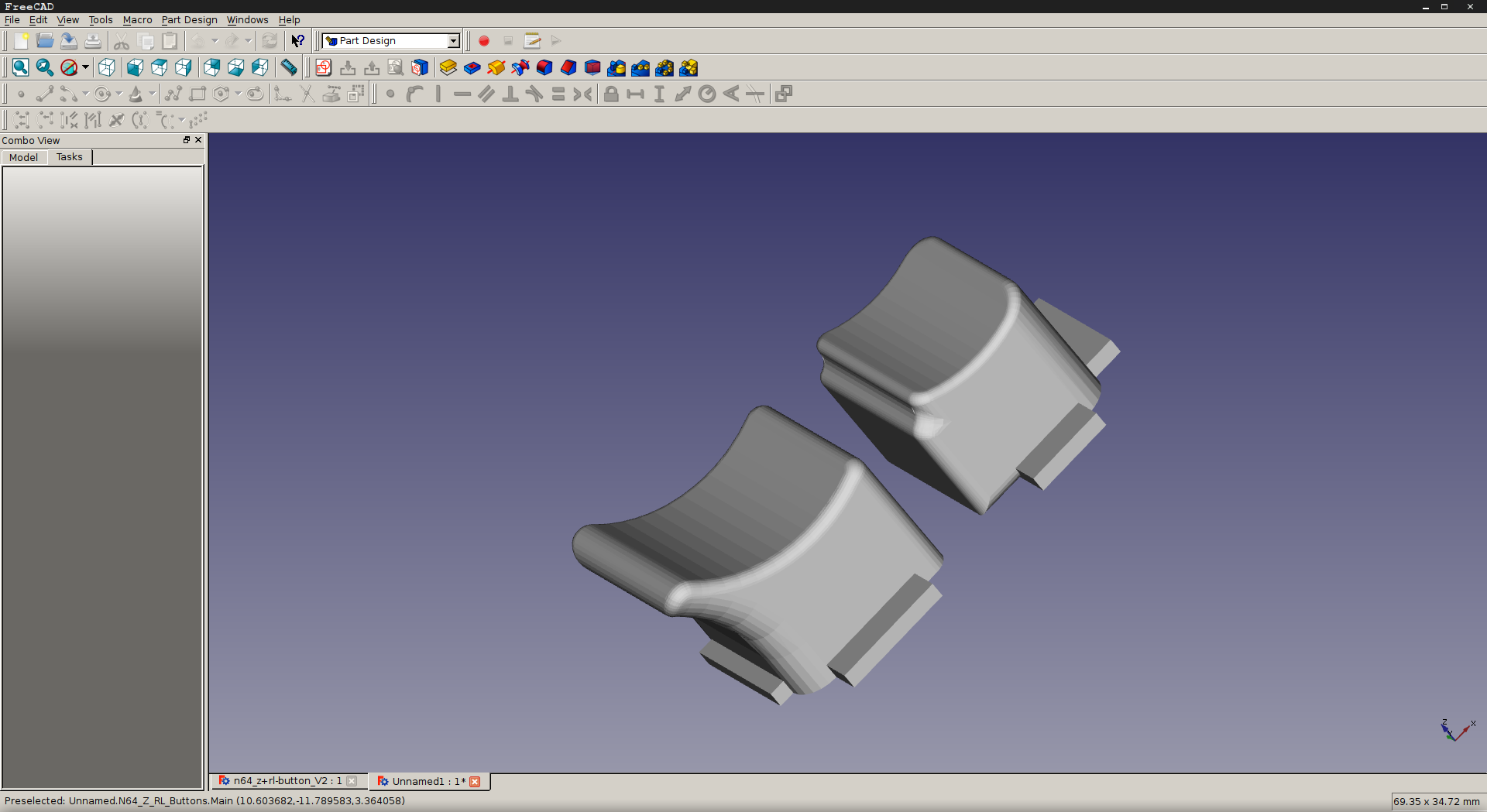This screenshot has height=812, width=1487.
Task: Close the Unnamed1 document tab
Action: coord(475,782)
